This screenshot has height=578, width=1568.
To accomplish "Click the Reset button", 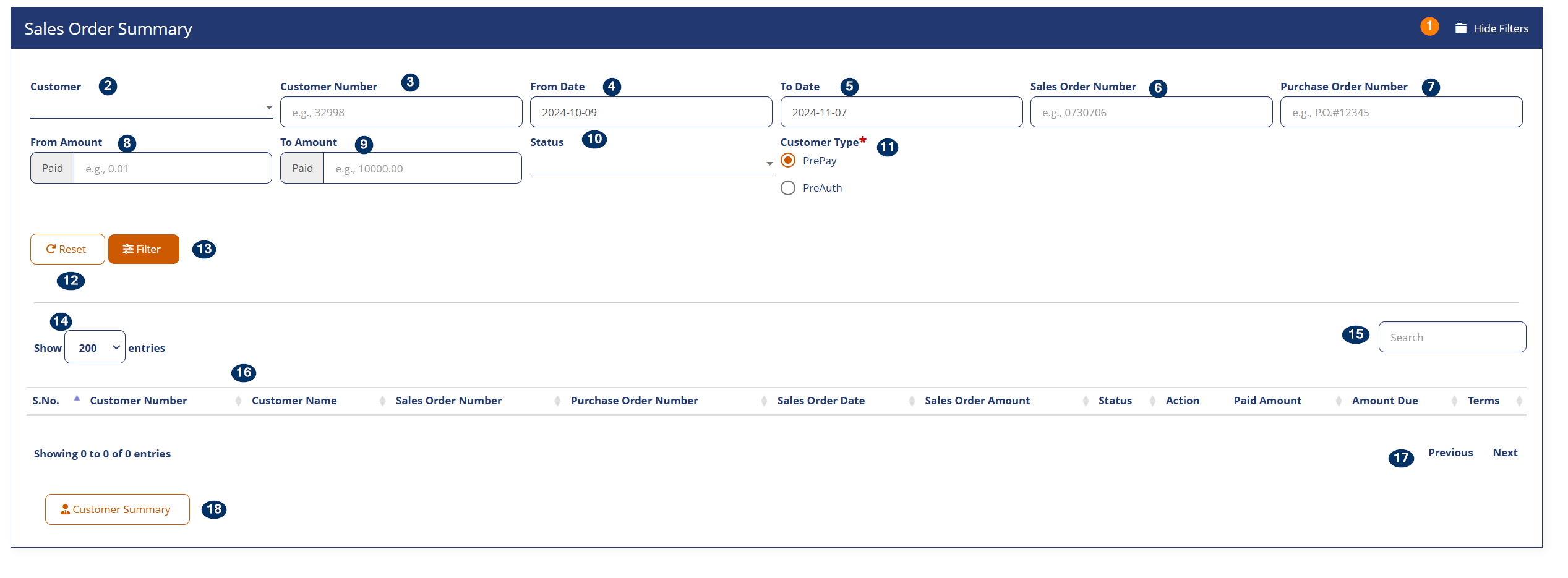I will click(x=67, y=249).
